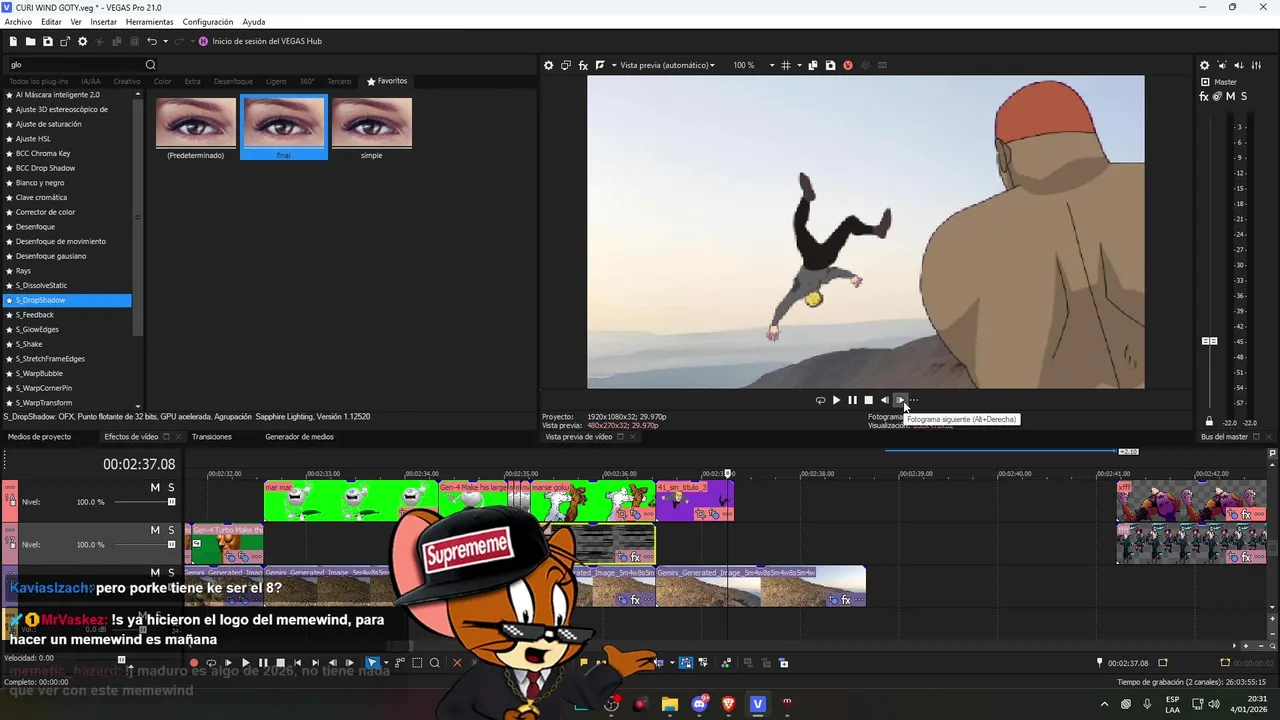Open the Tercero plug-in category tab
Image resolution: width=1280 pixels, height=720 pixels.
coord(339,81)
